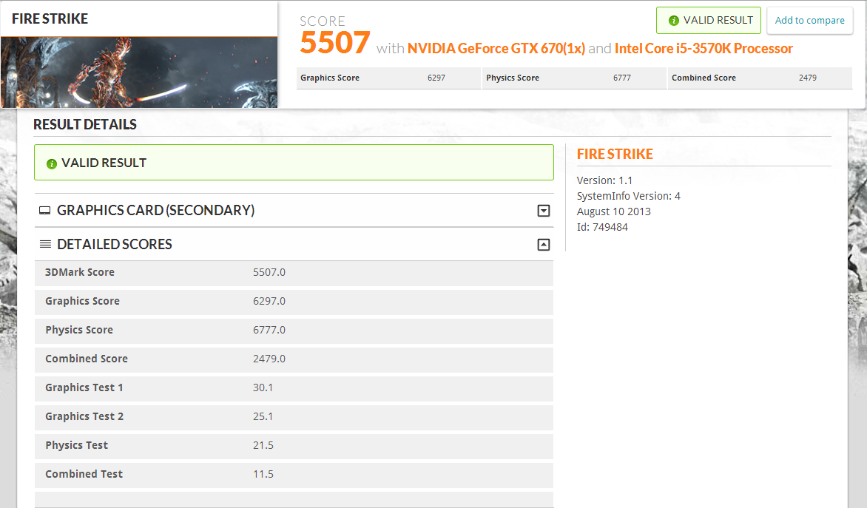Click info icon in green VALID RESULT banner

click(51, 163)
